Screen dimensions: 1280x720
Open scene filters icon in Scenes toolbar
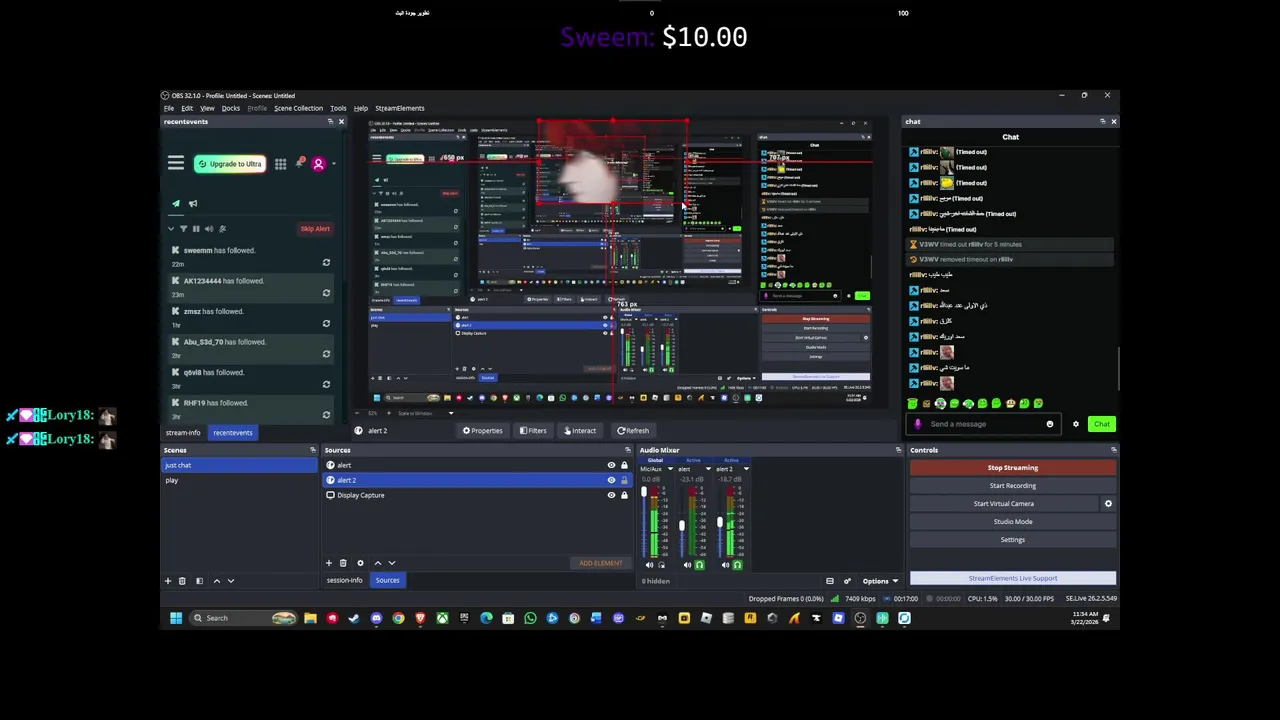199,580
